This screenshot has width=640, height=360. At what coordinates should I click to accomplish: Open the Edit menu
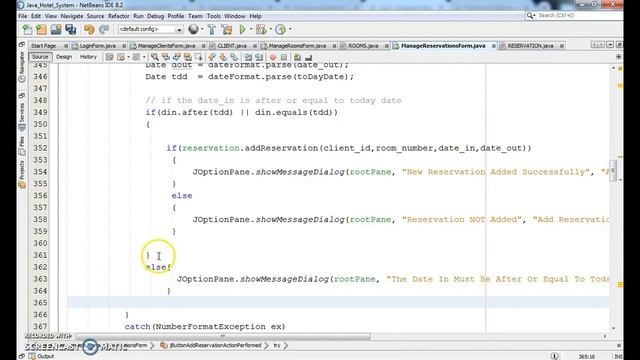pyautogui.click(x=36, y=16)
